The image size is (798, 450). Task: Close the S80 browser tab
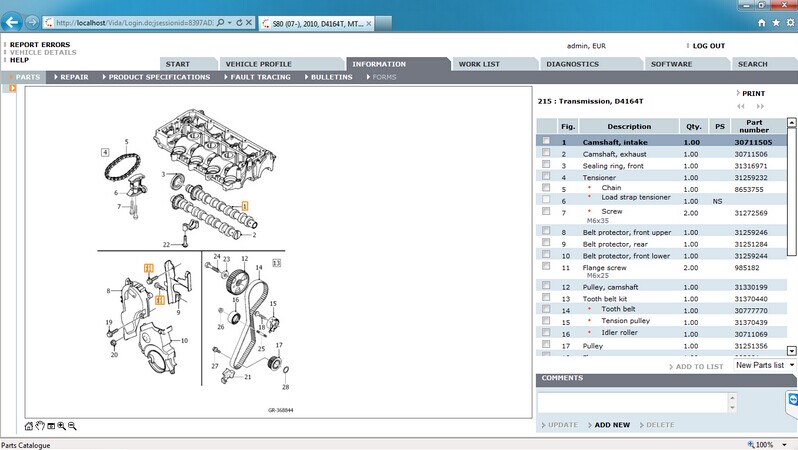coord(368,23)
